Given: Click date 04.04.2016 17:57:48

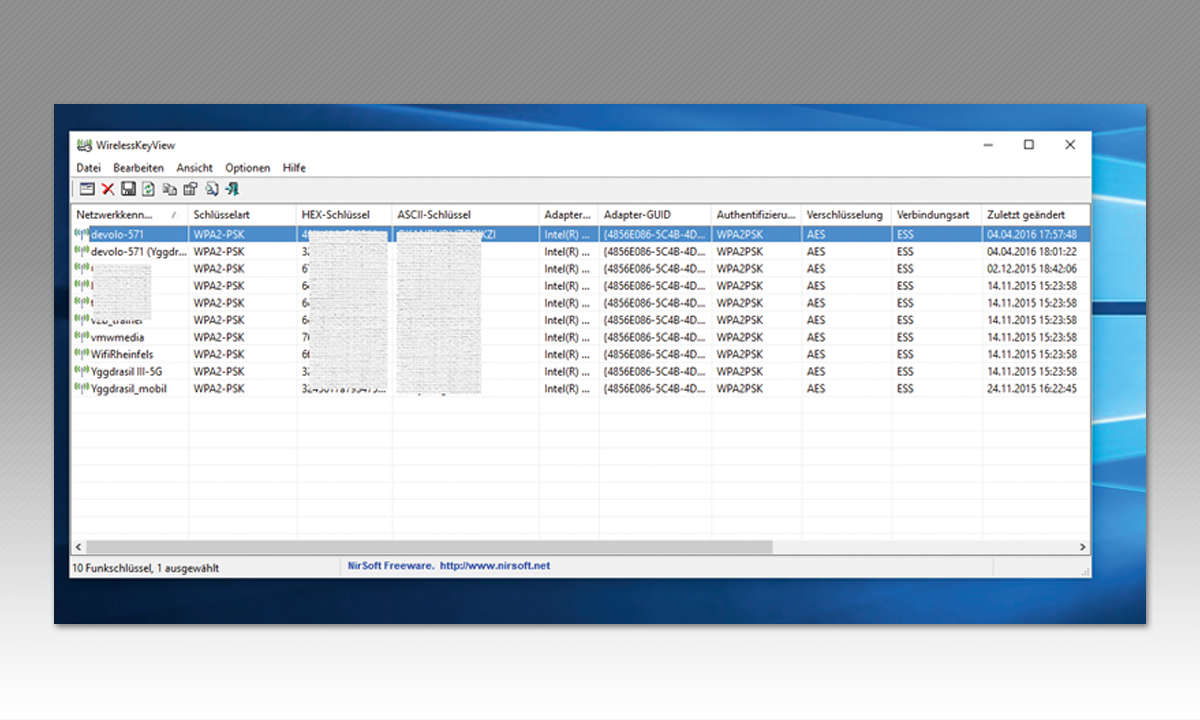Looking at the screenshot, I should (x=1031, y=234).
